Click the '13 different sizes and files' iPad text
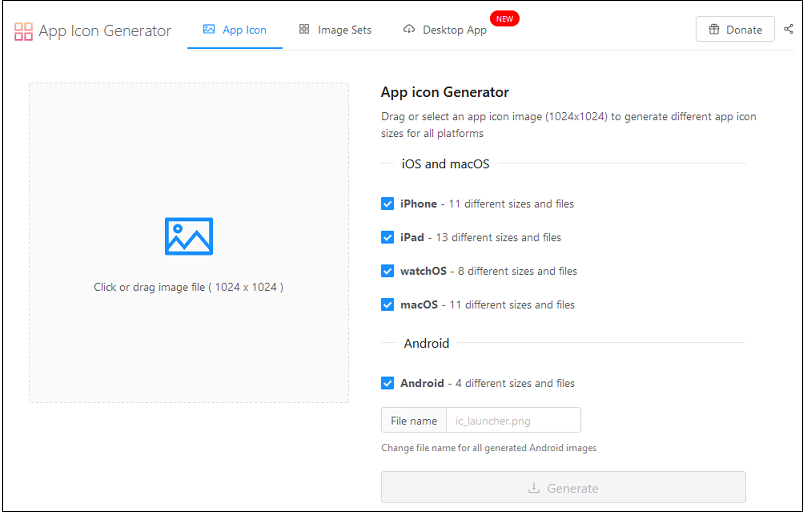 (498, 237)
